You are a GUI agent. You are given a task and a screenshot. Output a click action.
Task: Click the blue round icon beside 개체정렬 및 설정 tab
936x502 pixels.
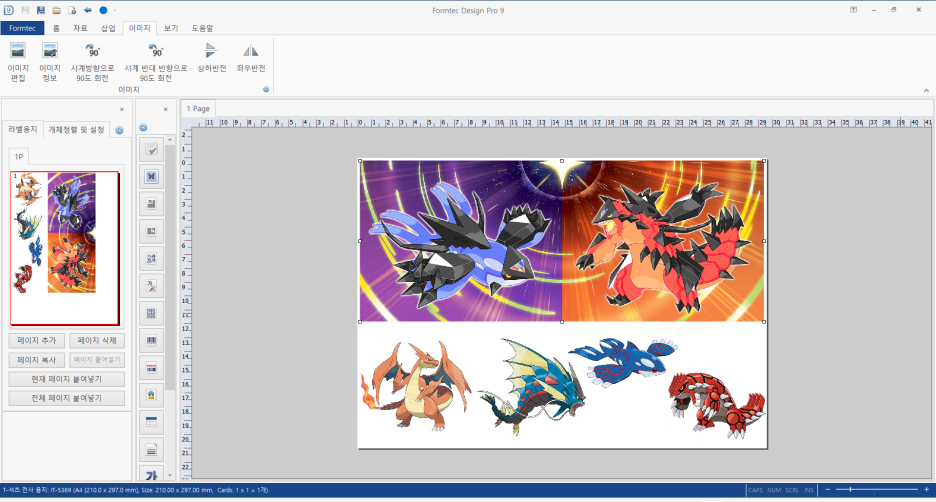119,130
